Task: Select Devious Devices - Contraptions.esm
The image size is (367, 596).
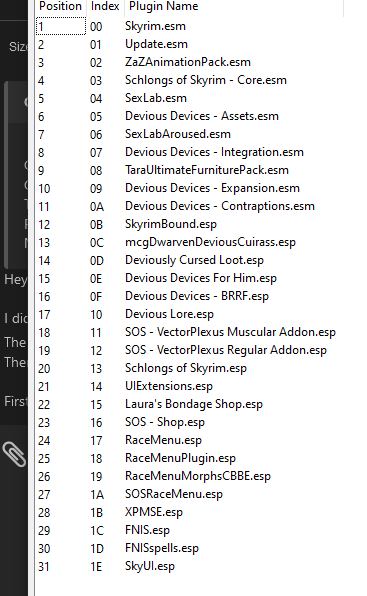Action: pyautogui.click(x=220, y=206)
